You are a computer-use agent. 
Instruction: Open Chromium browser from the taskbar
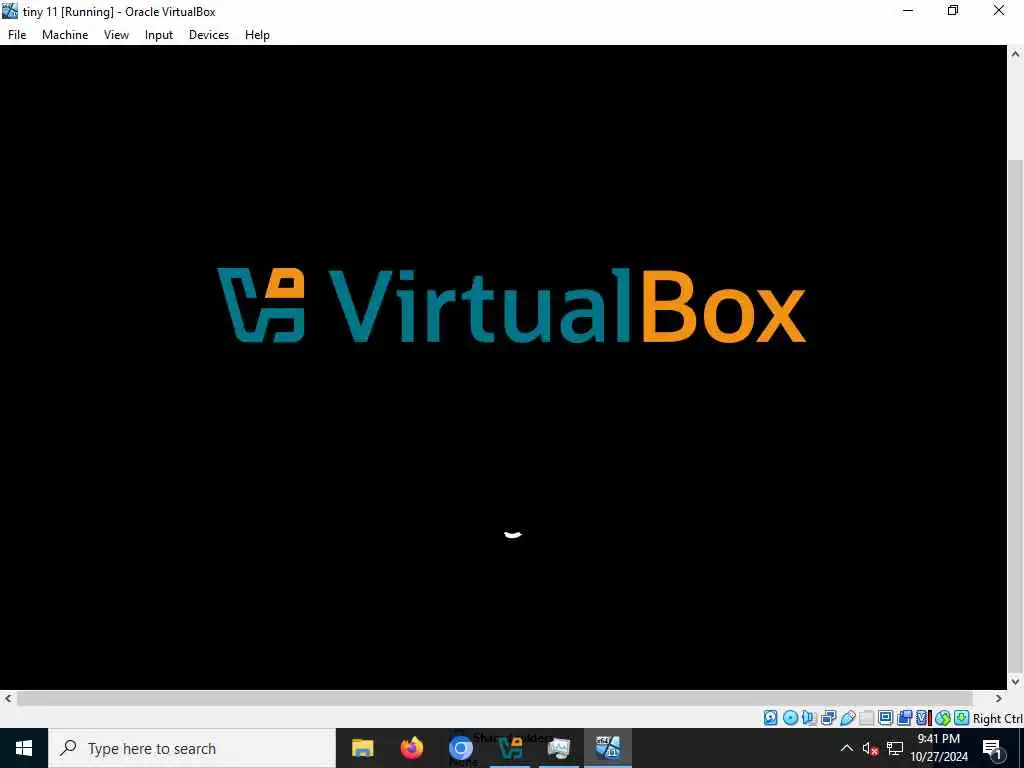point(460,748)
